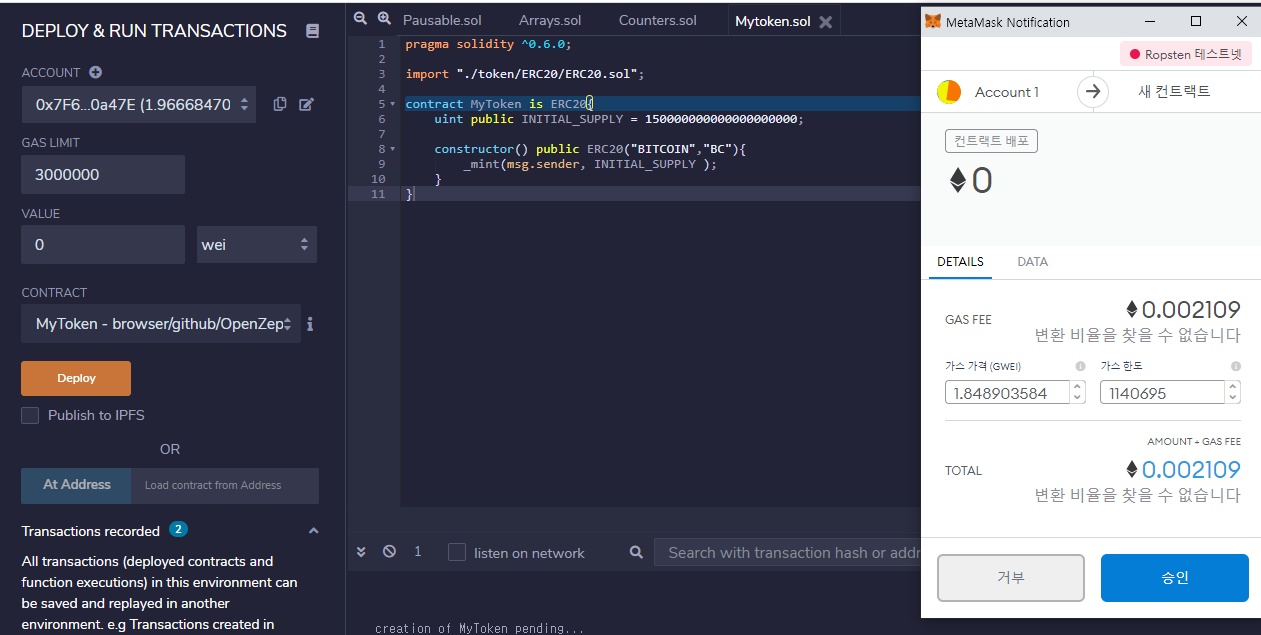Click the Account 1 name label
Viewport: 1261px width, 635px height.
click(1006, 92)
